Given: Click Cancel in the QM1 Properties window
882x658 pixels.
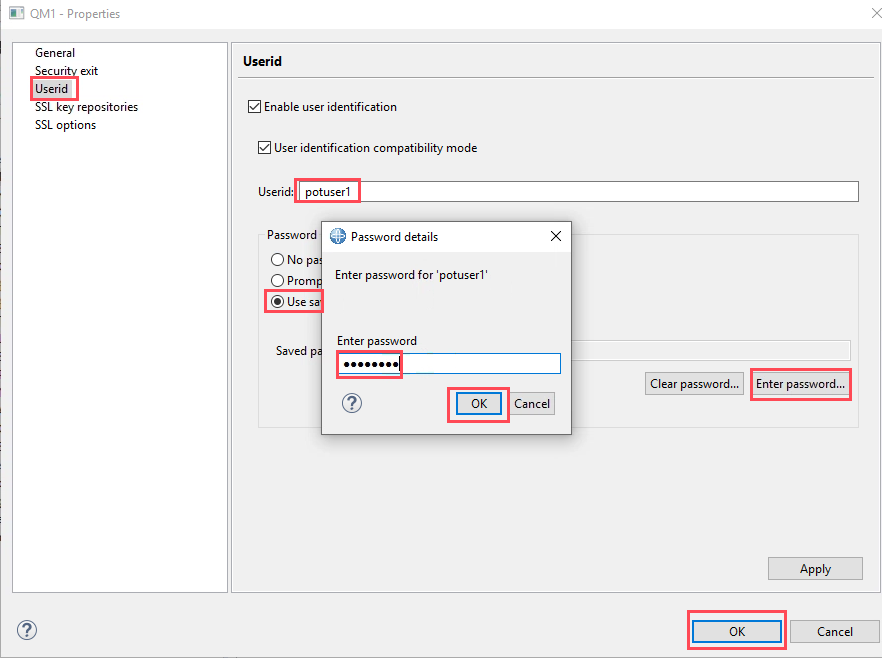Looking at the screenshot, I should tap(834, 631).
